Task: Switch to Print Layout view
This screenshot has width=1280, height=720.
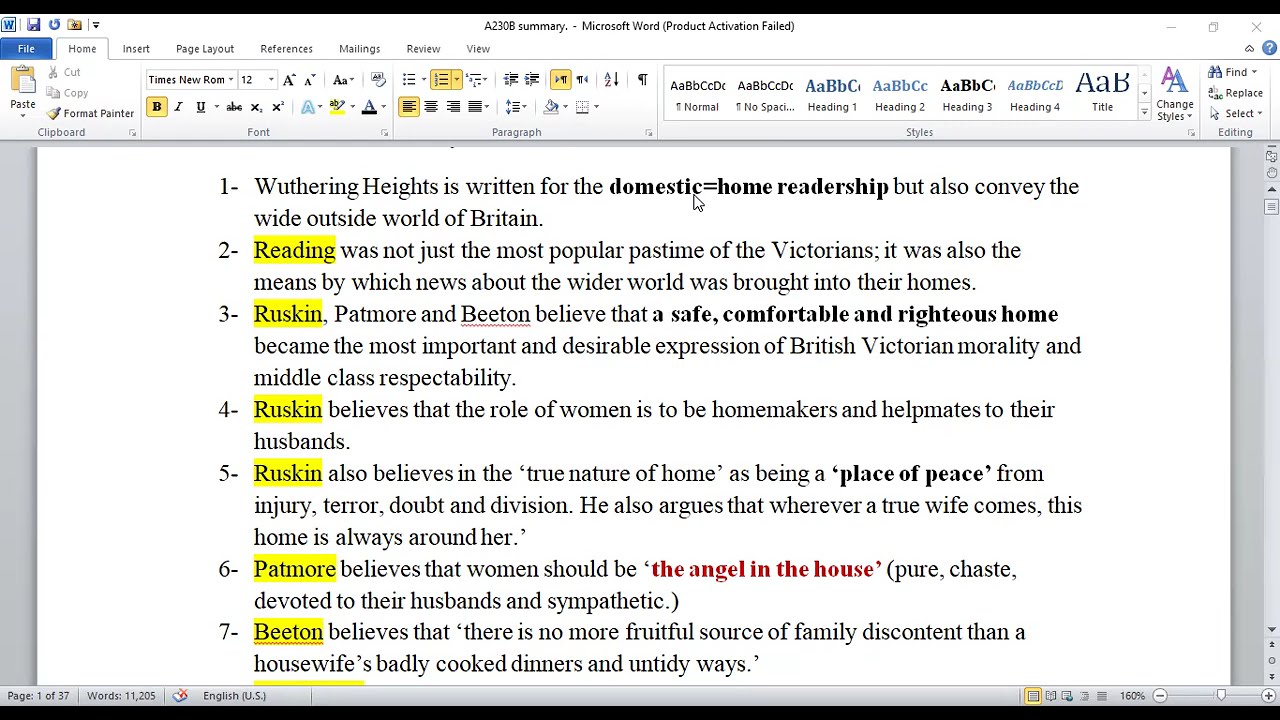Action: [x=1033, y=696]
